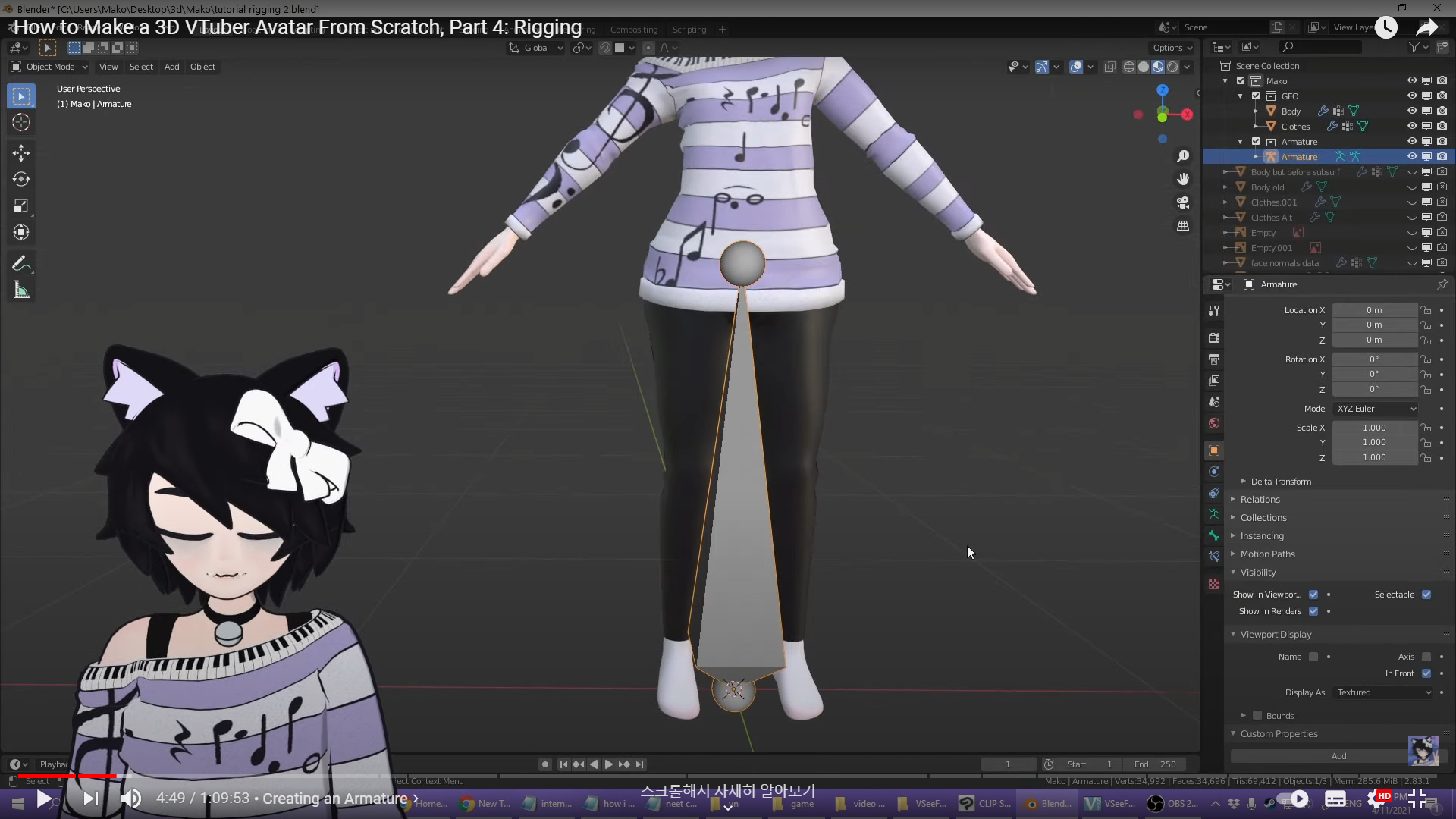1456x819 pixels.
Task: Activate the Annotate pencil tool
Action: [x=20, y=264]
